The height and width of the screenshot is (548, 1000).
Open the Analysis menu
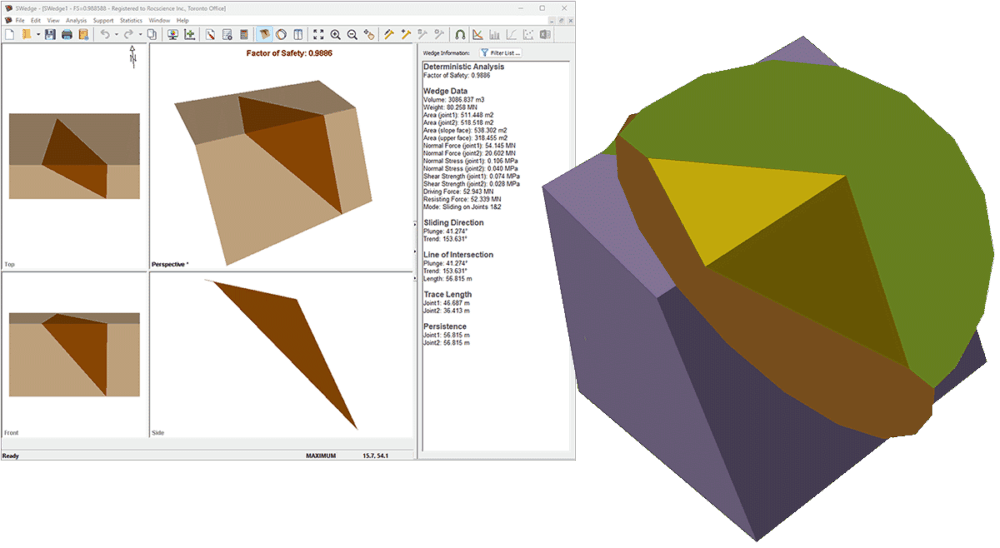(76, 20)
